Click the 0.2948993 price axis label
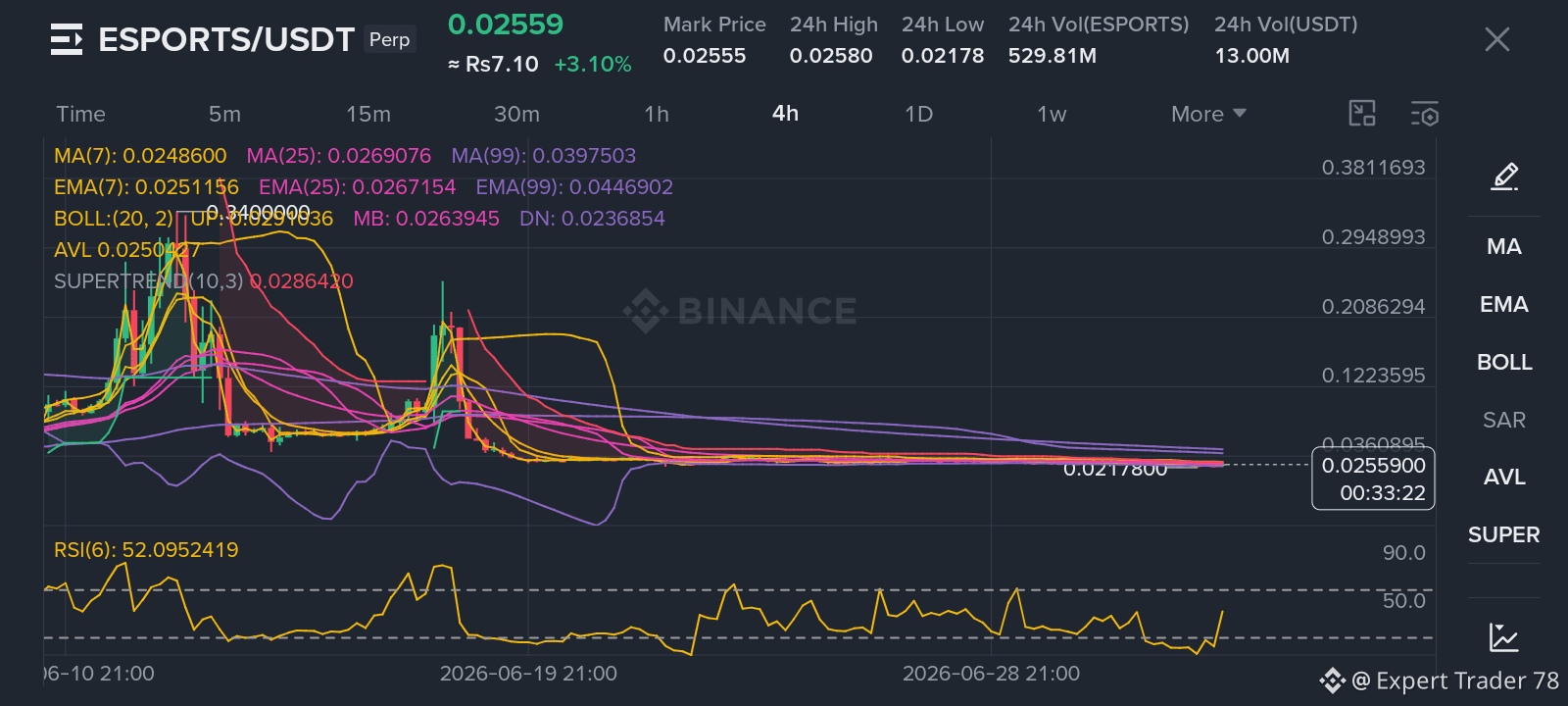This screenshot has width=1568, height=706. pyautogui.click(x=1373, y=237)
